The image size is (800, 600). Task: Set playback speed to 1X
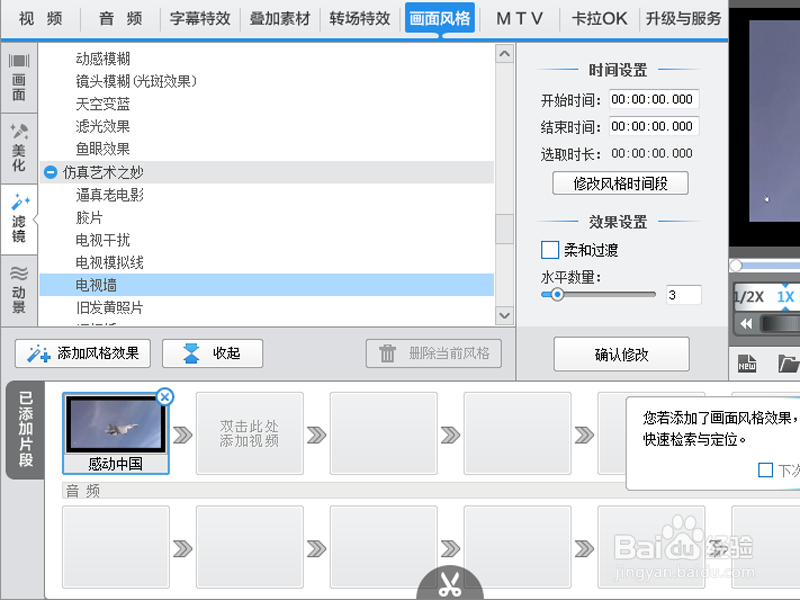click(x=786, y=297)
